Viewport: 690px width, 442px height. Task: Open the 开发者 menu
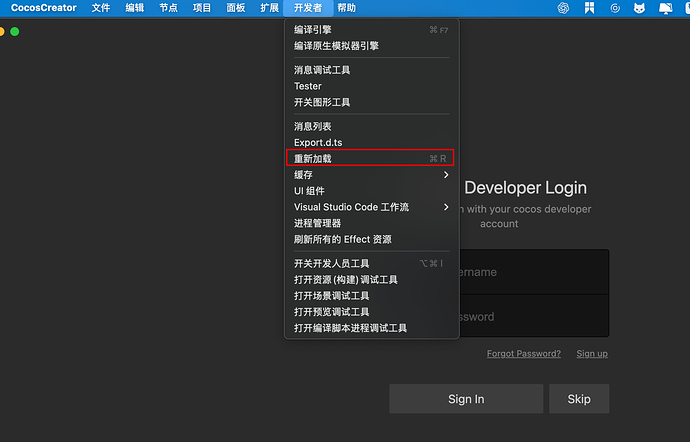pyautogui.click(x=308, y=8)
